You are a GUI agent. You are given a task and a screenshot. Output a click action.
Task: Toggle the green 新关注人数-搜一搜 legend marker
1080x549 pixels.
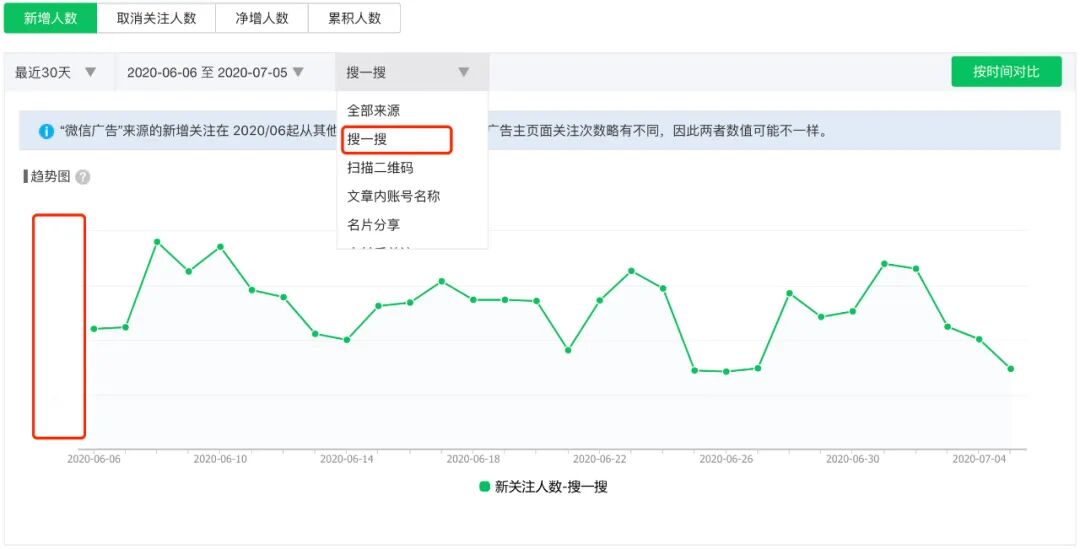click(x=484, y=487)
